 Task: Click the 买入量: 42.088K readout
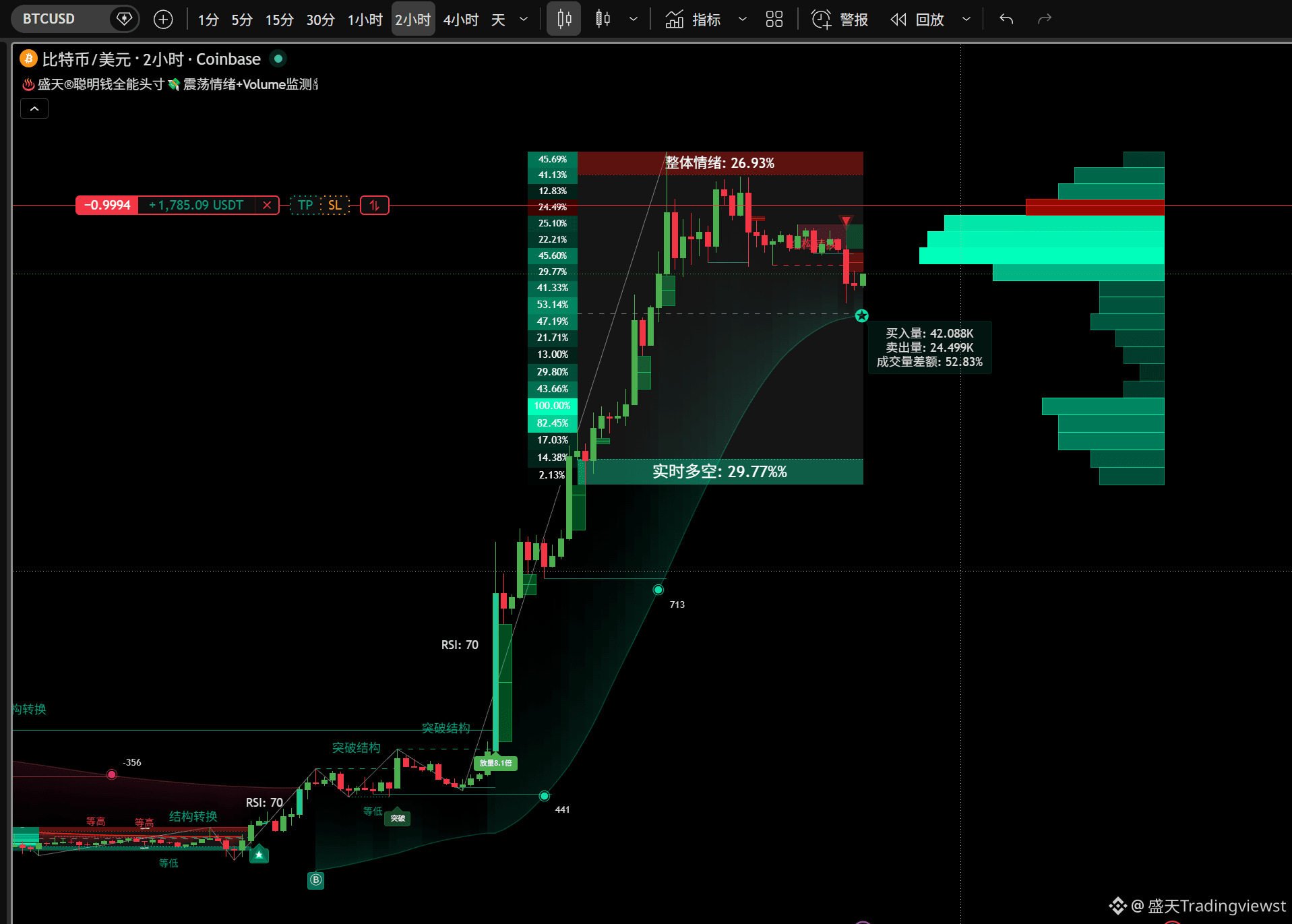pyautogui.click(x=929, y=334)
